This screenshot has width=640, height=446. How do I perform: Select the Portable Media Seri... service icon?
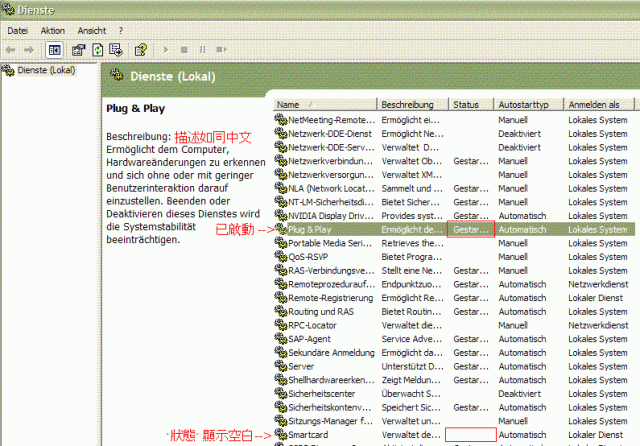[x=281, y=243]
